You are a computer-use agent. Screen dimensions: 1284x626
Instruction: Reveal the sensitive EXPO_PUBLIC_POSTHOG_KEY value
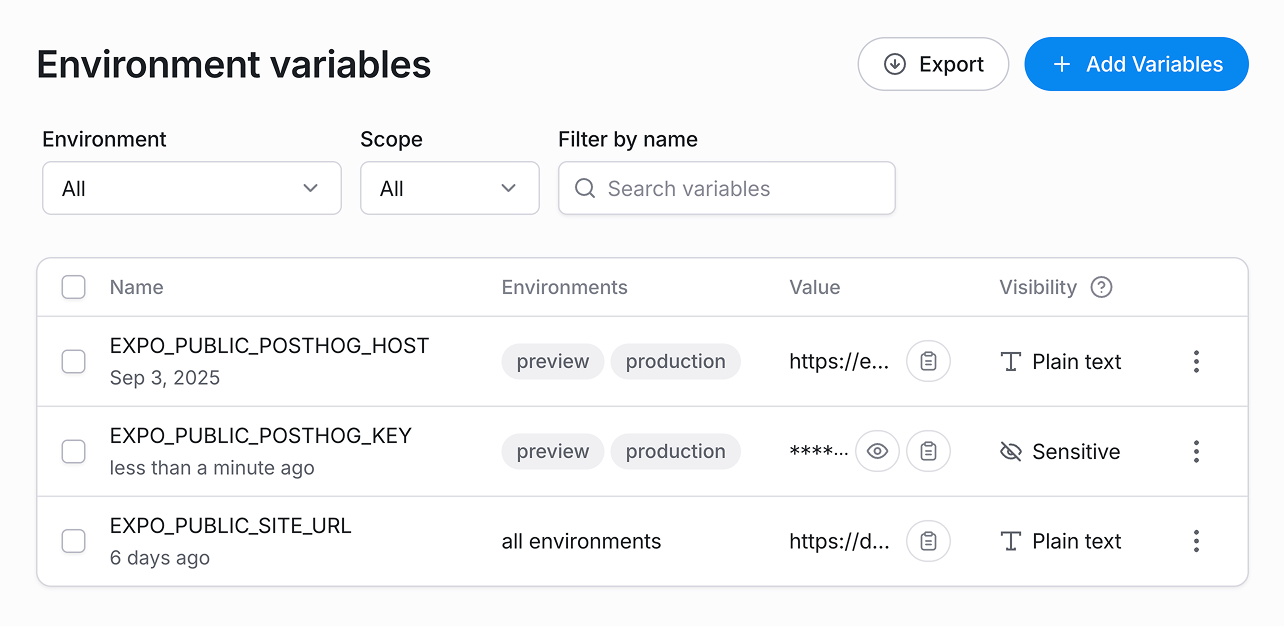[x=877, y=451]
